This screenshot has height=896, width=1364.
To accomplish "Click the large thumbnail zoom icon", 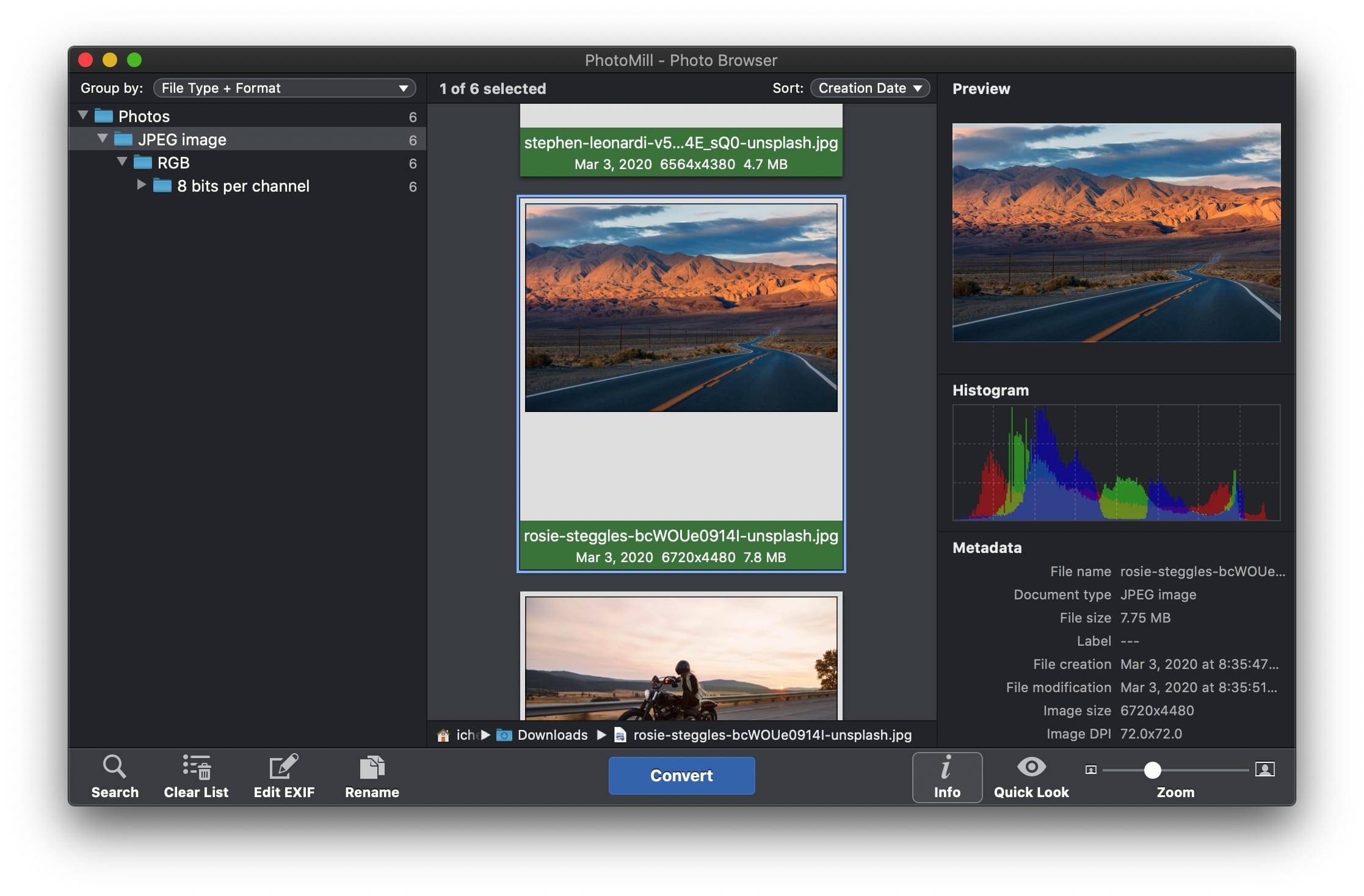I will click(x=1264, y=769).
